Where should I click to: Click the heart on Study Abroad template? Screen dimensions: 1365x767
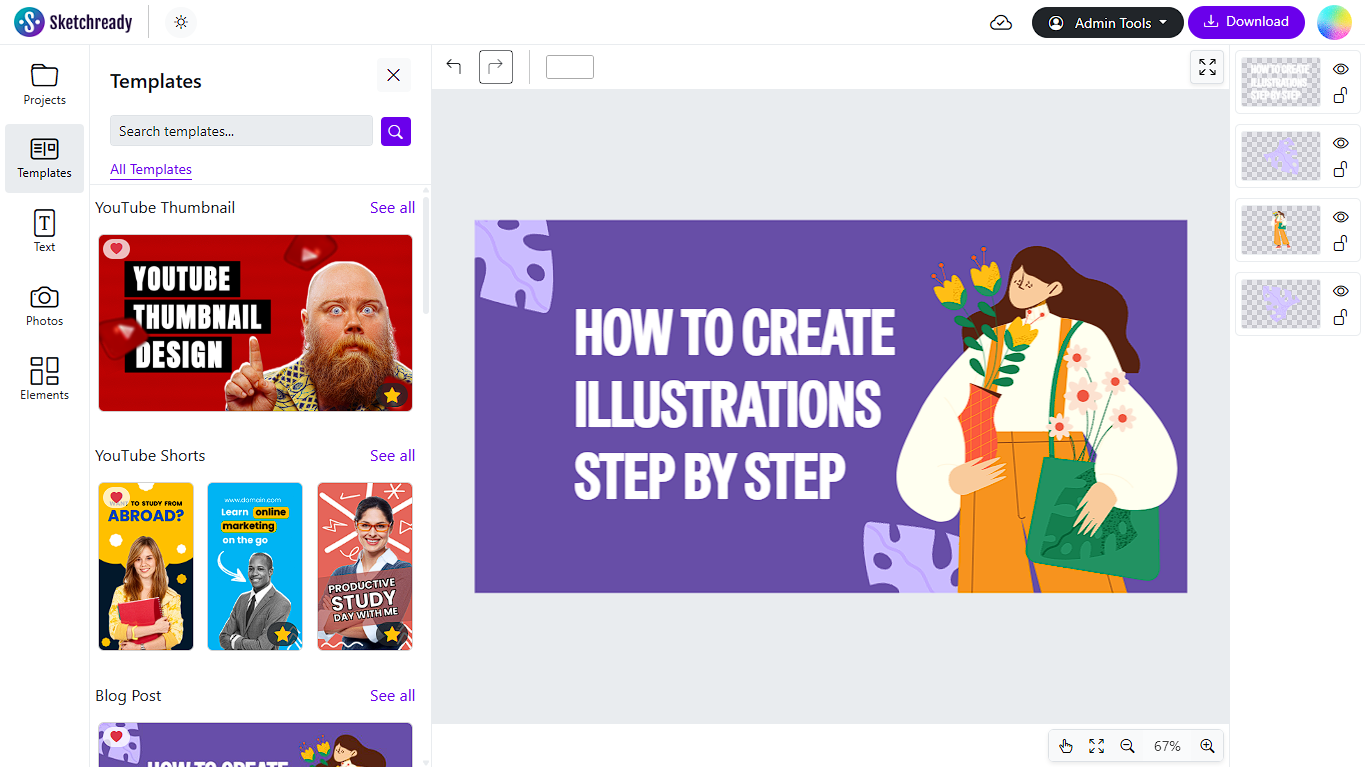(x=117, y=497)
